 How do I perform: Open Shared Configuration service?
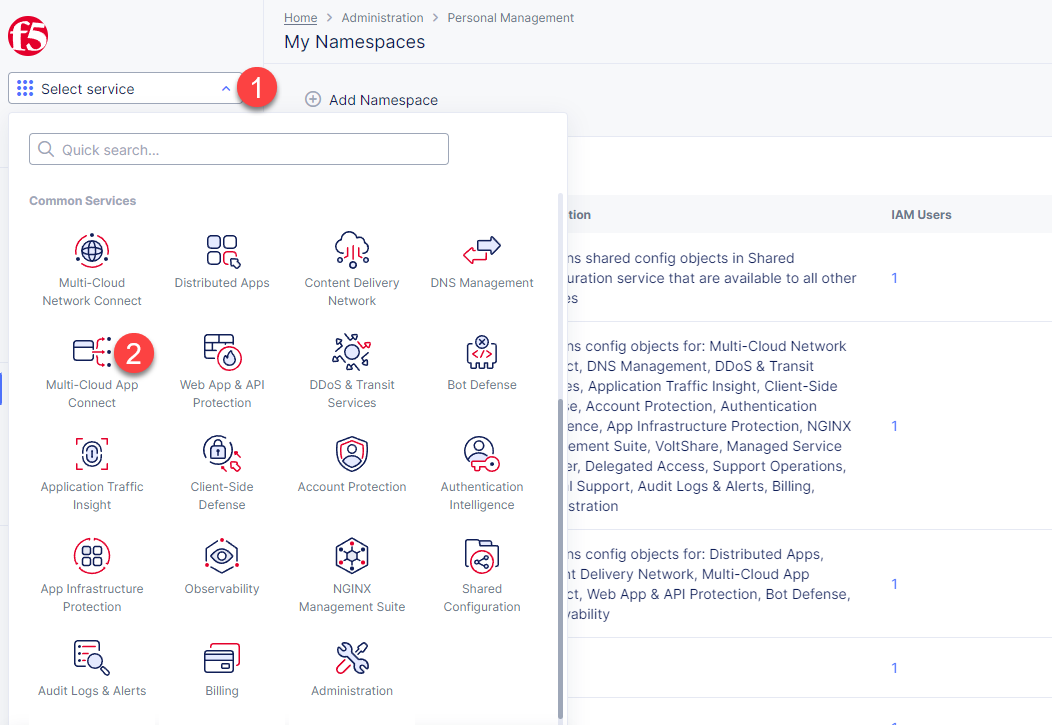point(482,575)
